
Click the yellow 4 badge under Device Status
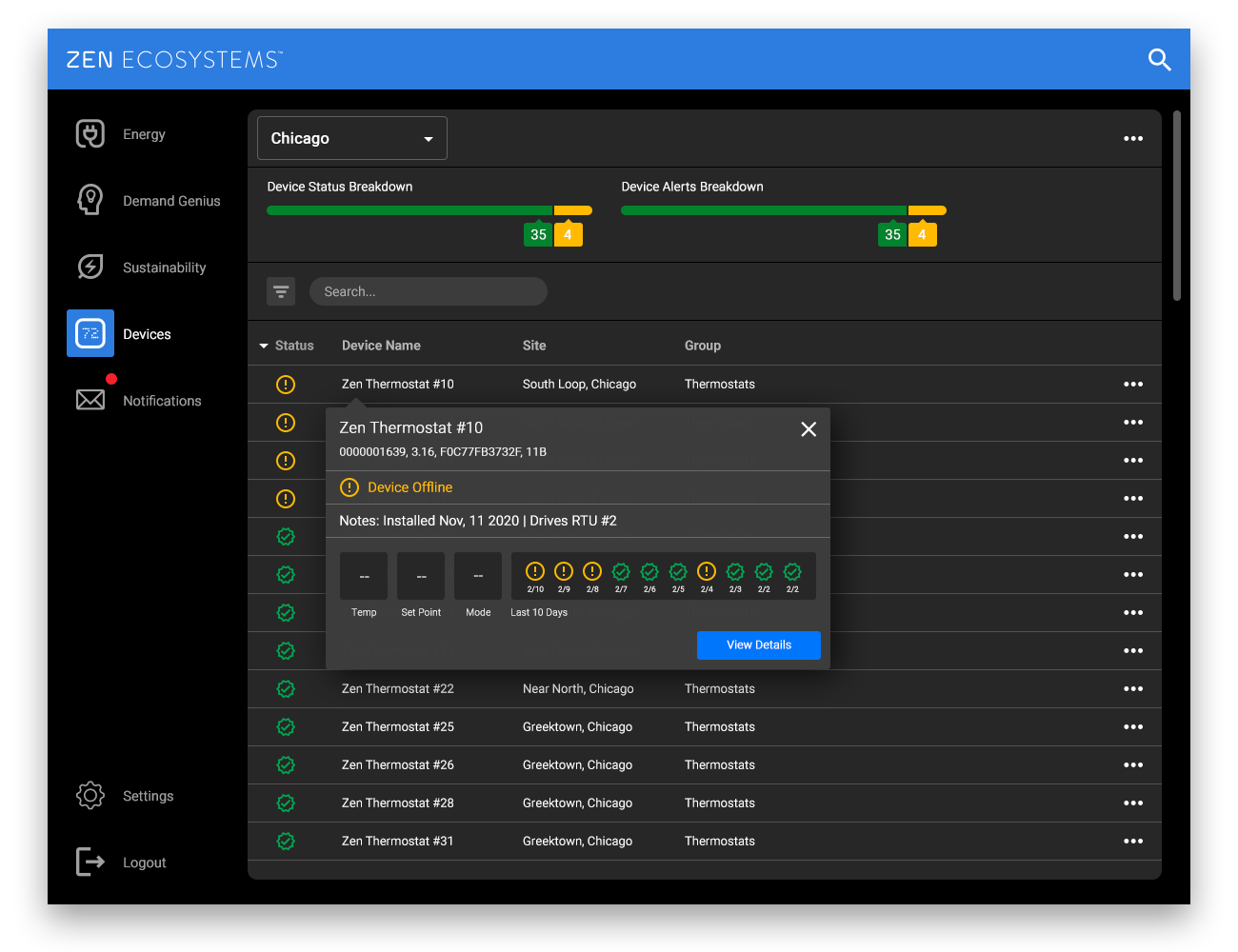569,234
